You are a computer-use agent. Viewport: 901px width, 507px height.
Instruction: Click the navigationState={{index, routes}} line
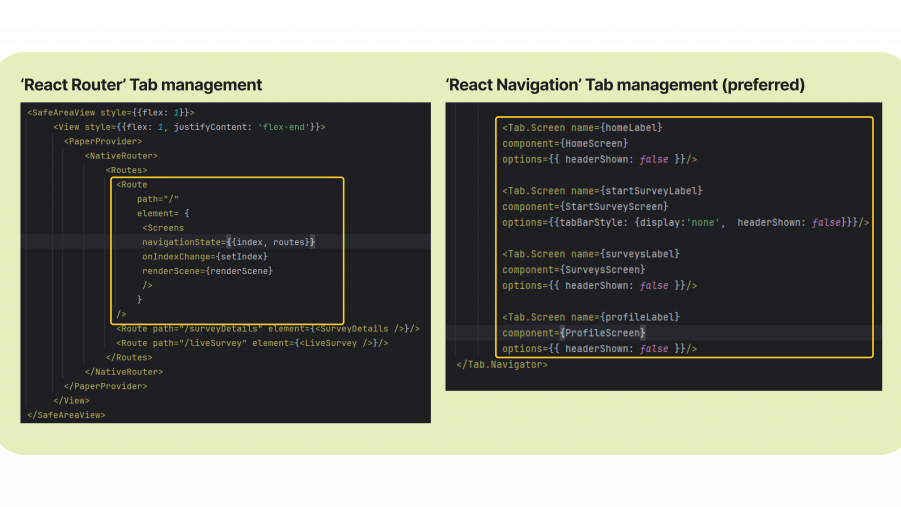pos(228,242)
